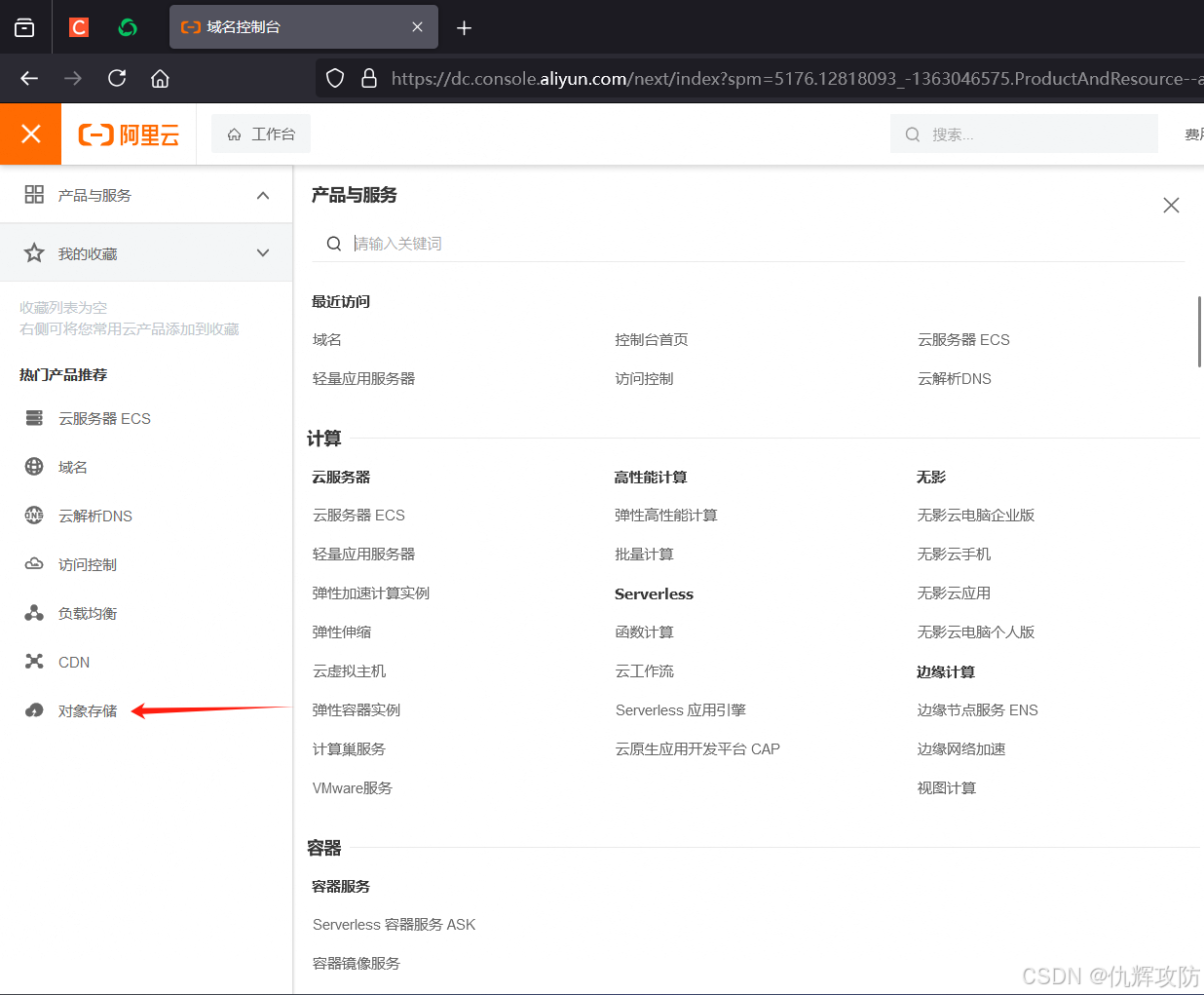This screenshot has width=1204, height=995.
Task: Open 无影云应用
Action: [954, 593]
